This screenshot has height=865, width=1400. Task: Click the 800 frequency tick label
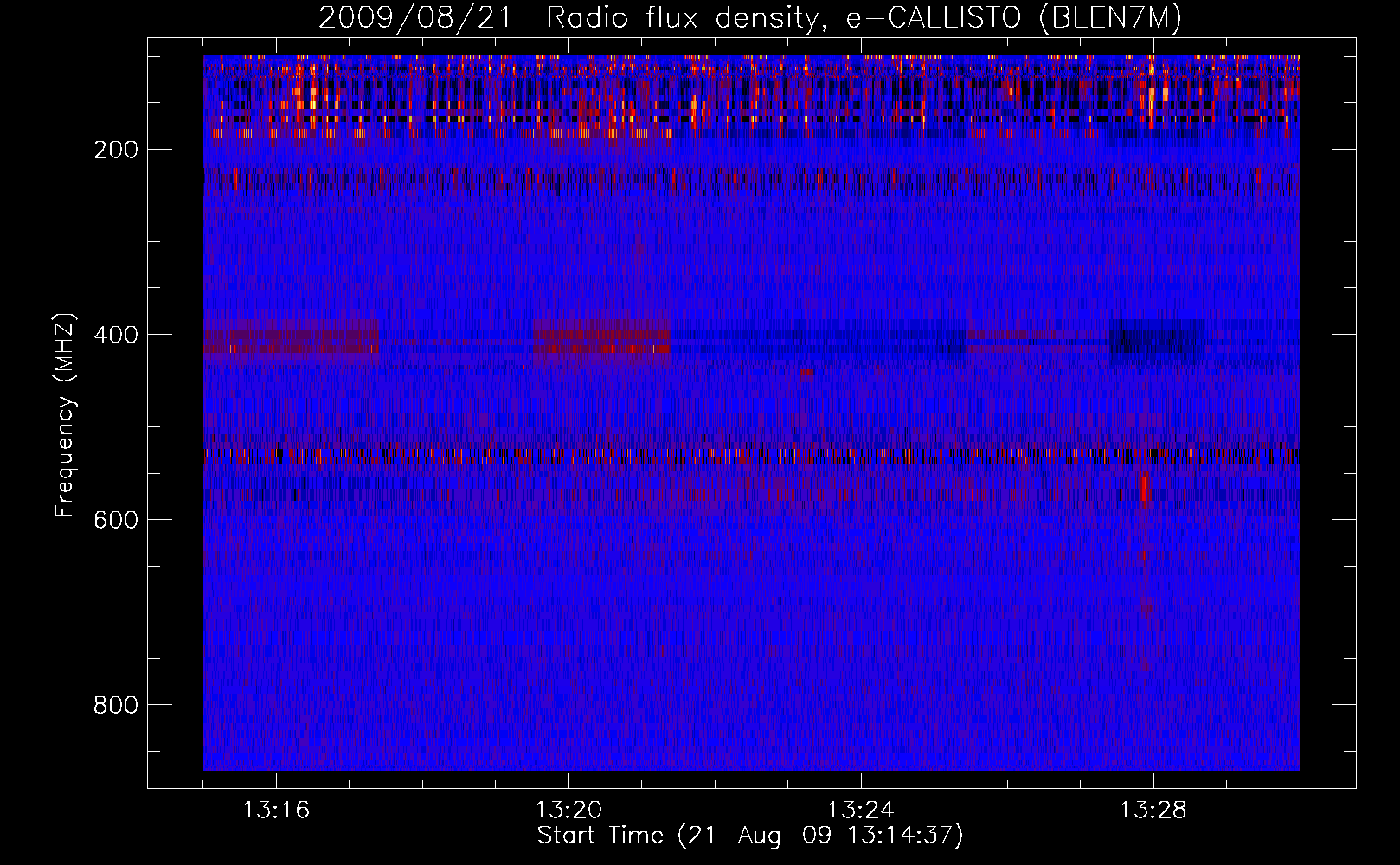point(116,705)
